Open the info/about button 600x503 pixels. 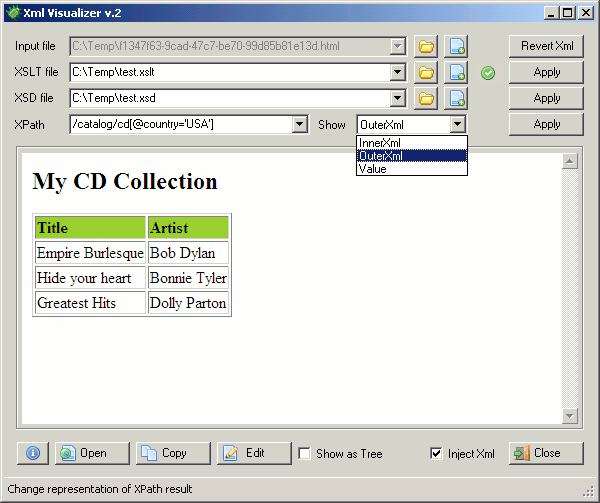point(33,453)
